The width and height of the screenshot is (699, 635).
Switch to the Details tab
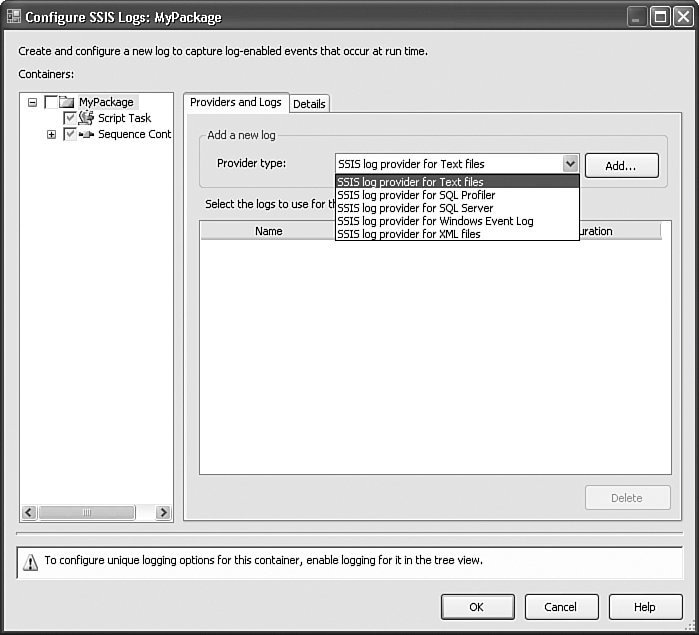(x=309, y=104)
